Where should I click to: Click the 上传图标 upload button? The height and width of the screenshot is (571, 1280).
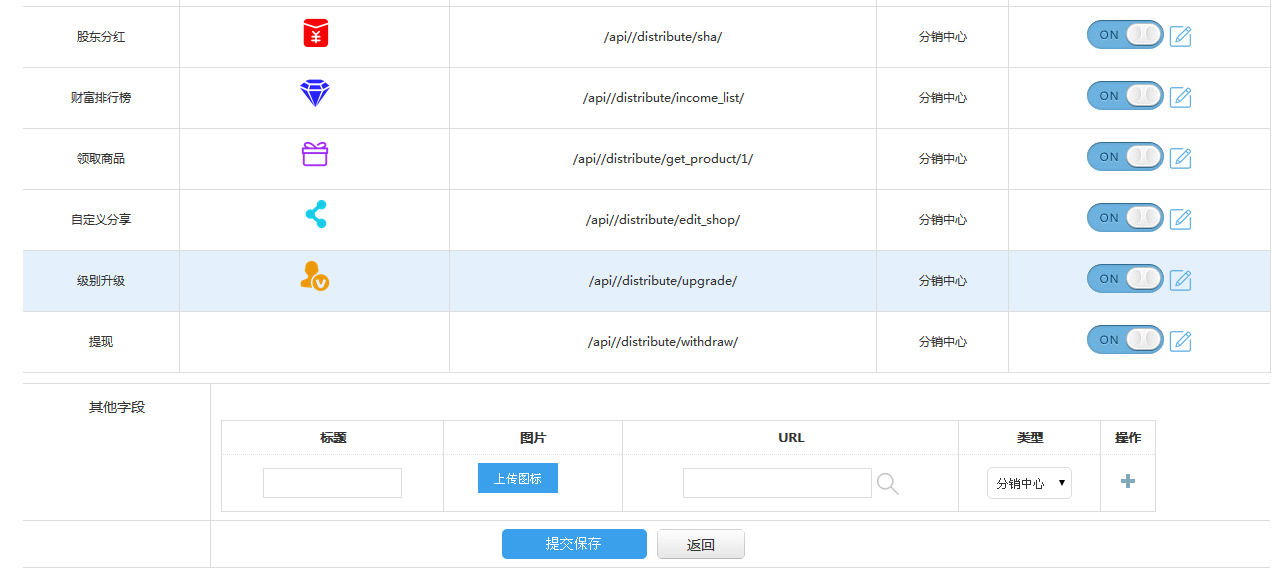point(517,479)
